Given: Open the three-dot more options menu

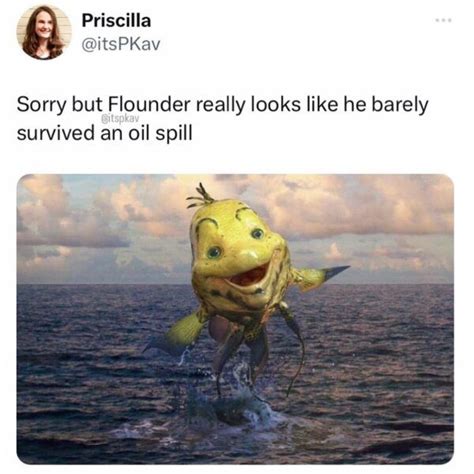Looking at the screenshot, I should [x=443, y=21].
